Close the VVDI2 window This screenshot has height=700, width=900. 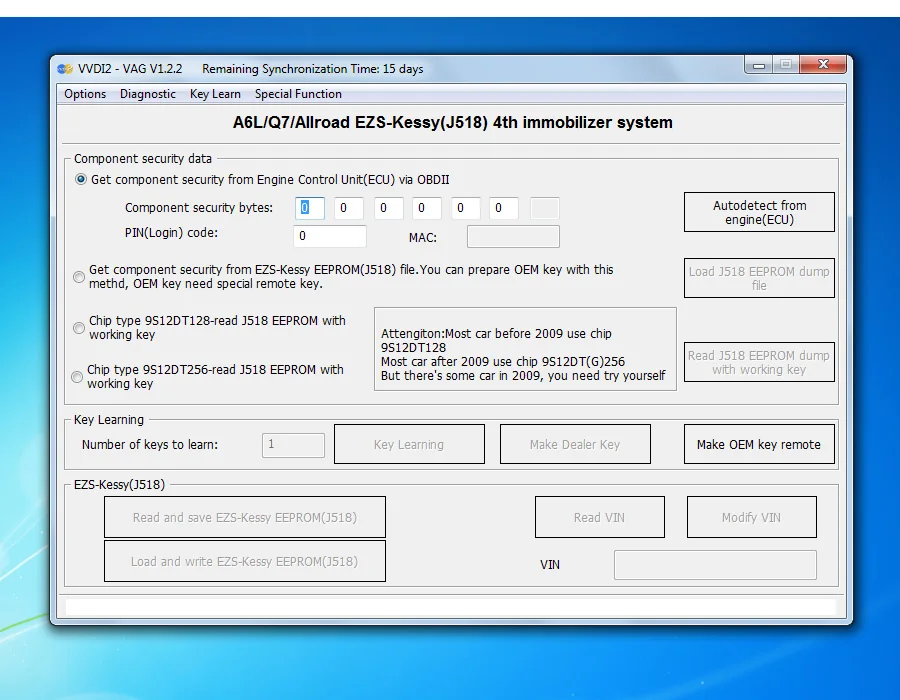823,64
